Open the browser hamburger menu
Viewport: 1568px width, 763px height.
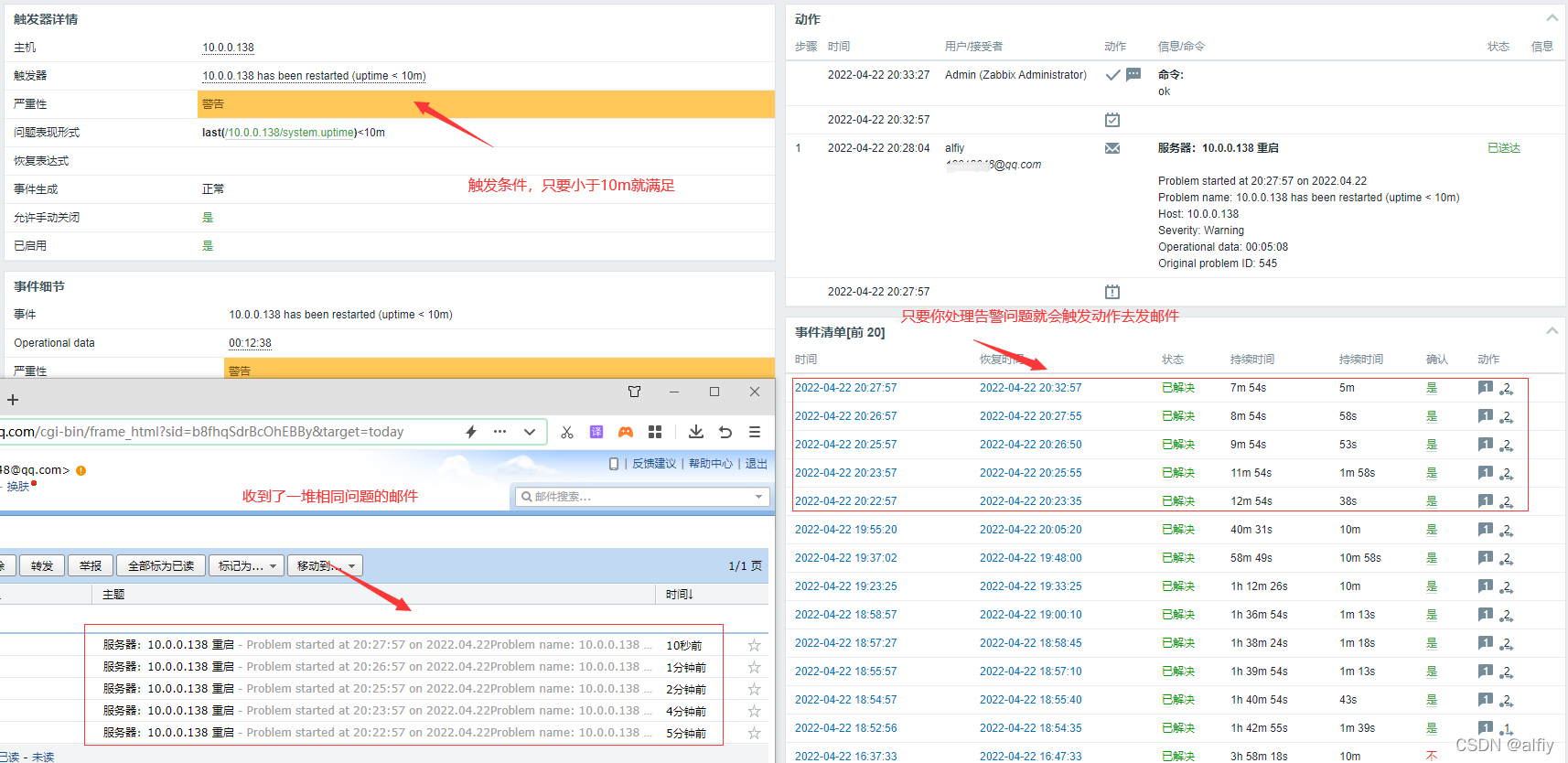pos(755,432)
